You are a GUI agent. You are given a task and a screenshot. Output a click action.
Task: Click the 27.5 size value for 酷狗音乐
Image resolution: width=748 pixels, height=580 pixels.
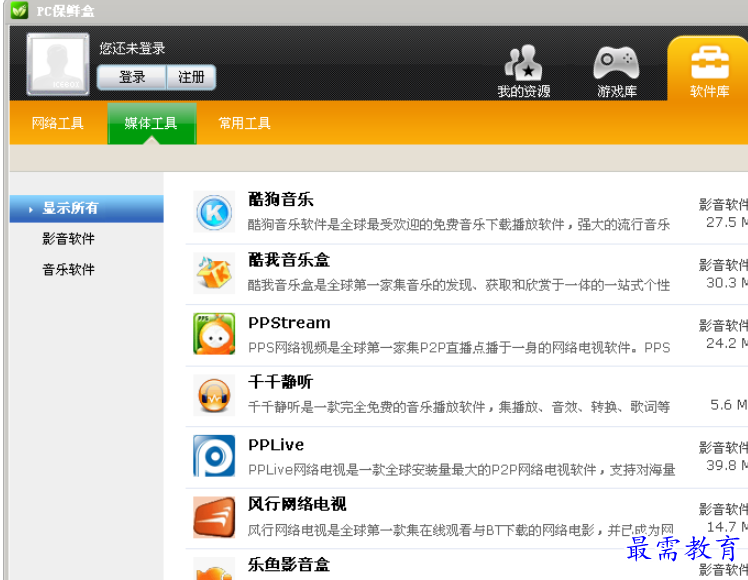click(721, 222)
